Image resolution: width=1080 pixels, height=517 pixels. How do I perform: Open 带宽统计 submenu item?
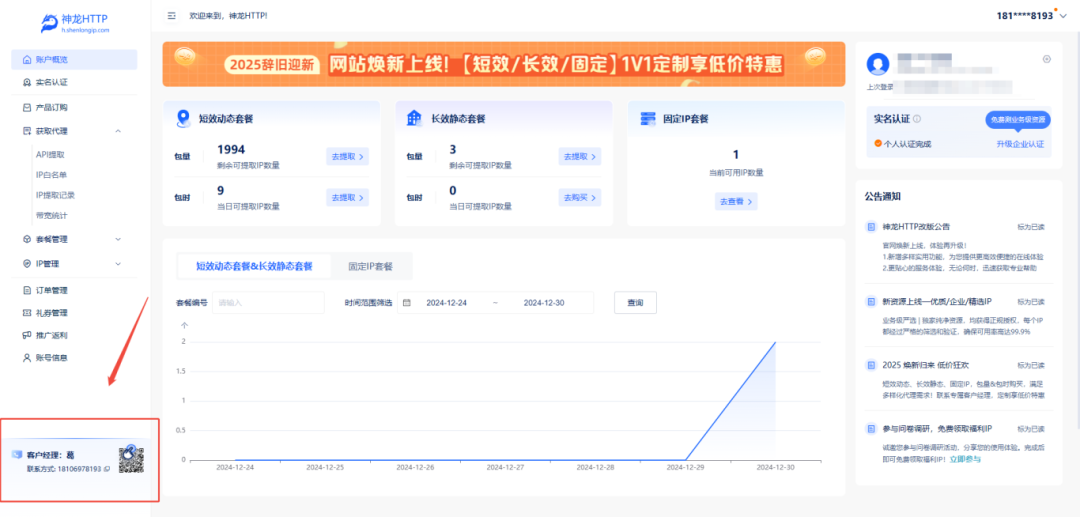pyautogui.click(x=52, y=215)
